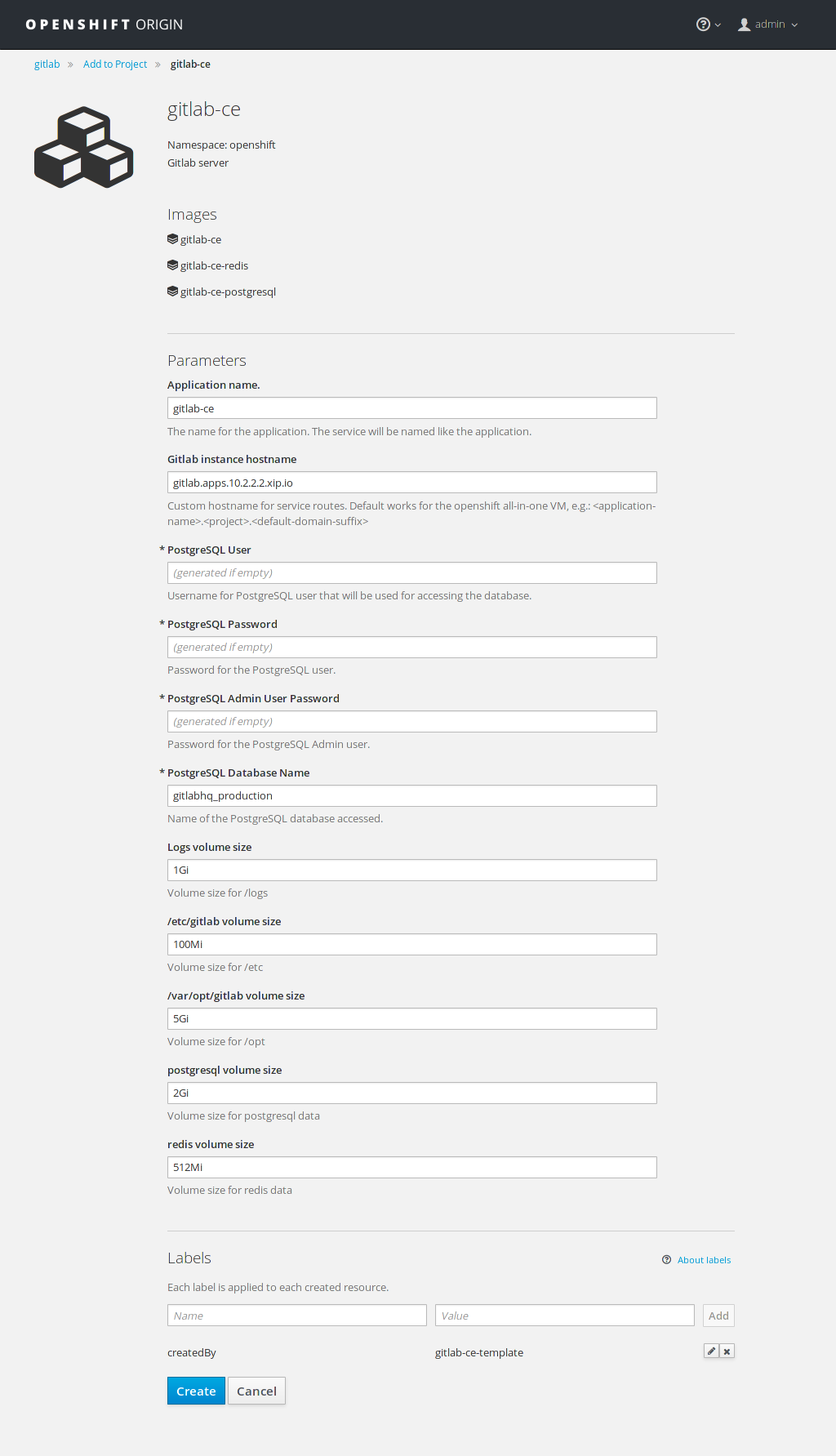Click the PostgreSQL User input field
Image resolution: width=836 pixels, height=1456 pixels.
pyautogui.click(x=411, y=572)
